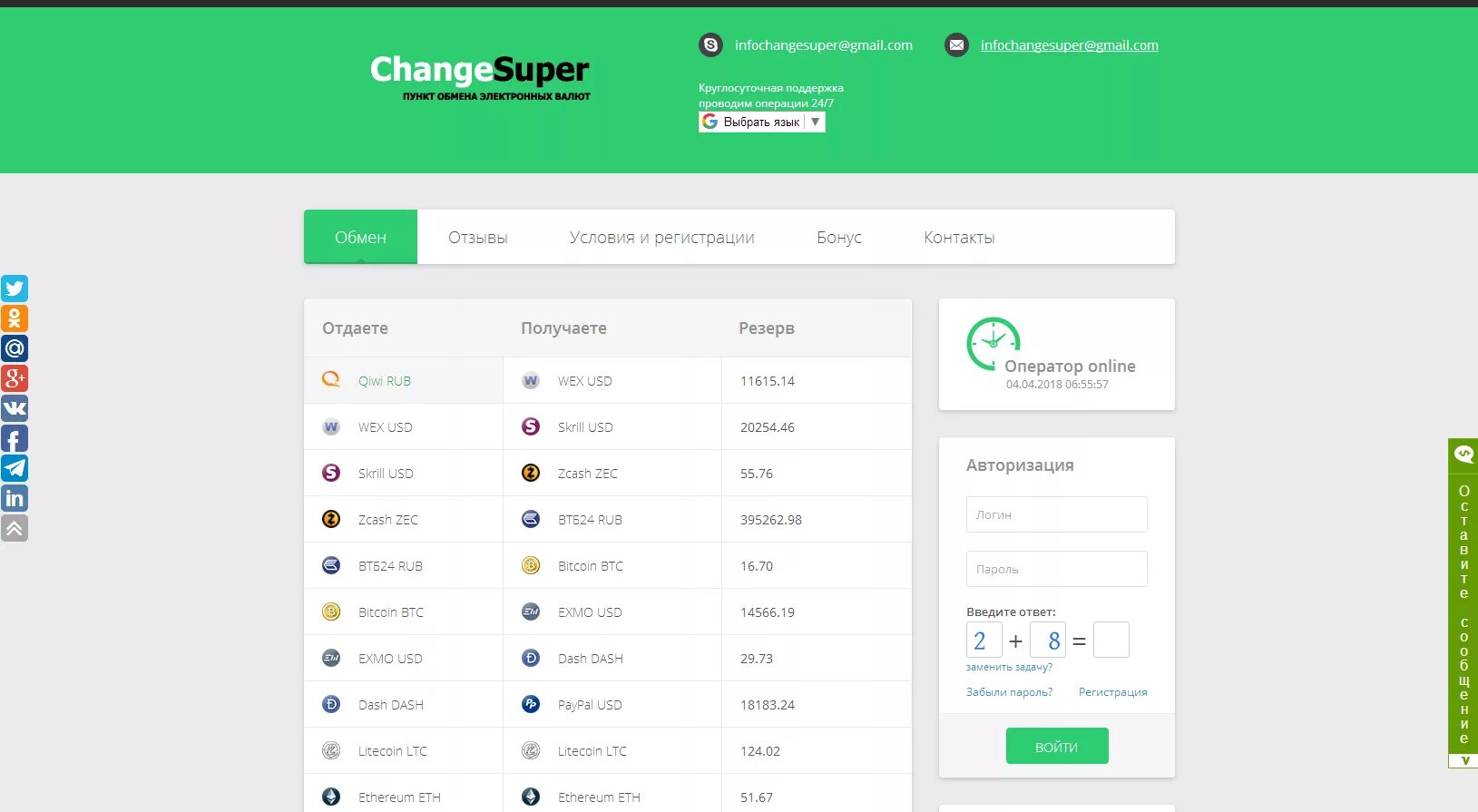Click the Регистрация link
The width and height of the screenshot is (1478, 812).
click(1113, 692)
